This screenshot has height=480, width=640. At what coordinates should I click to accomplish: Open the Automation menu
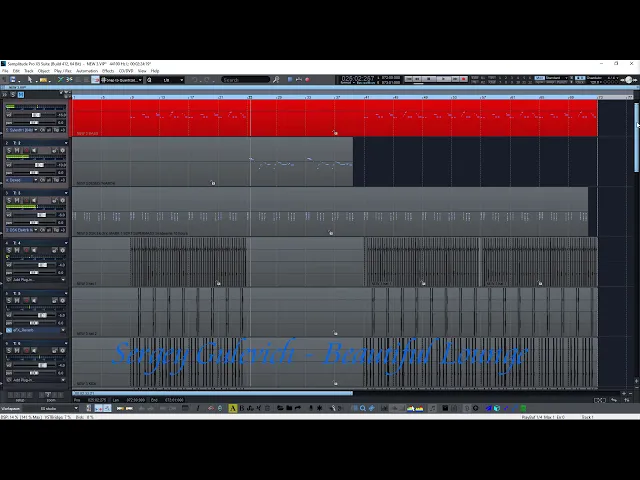coord(87,71)
